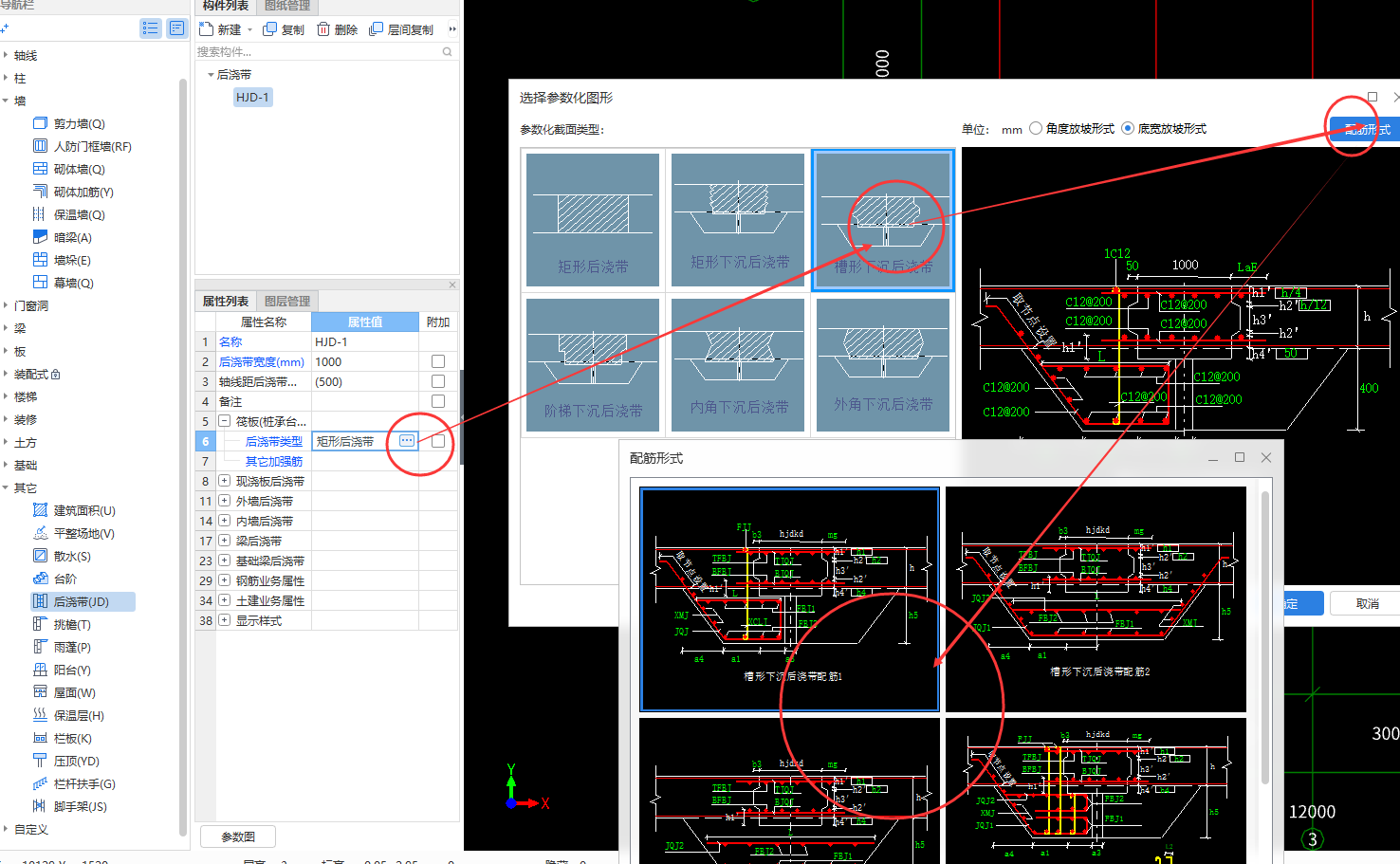Select the 挑檐(T) icon
Image resolution: width=1400 pixels, height=864 pixels.
(40, 624)
